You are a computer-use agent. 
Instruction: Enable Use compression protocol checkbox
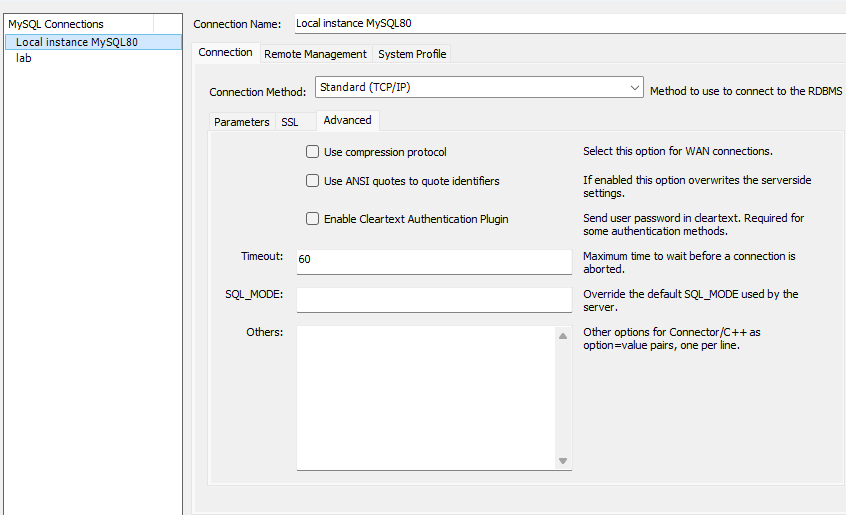point(313,152)
